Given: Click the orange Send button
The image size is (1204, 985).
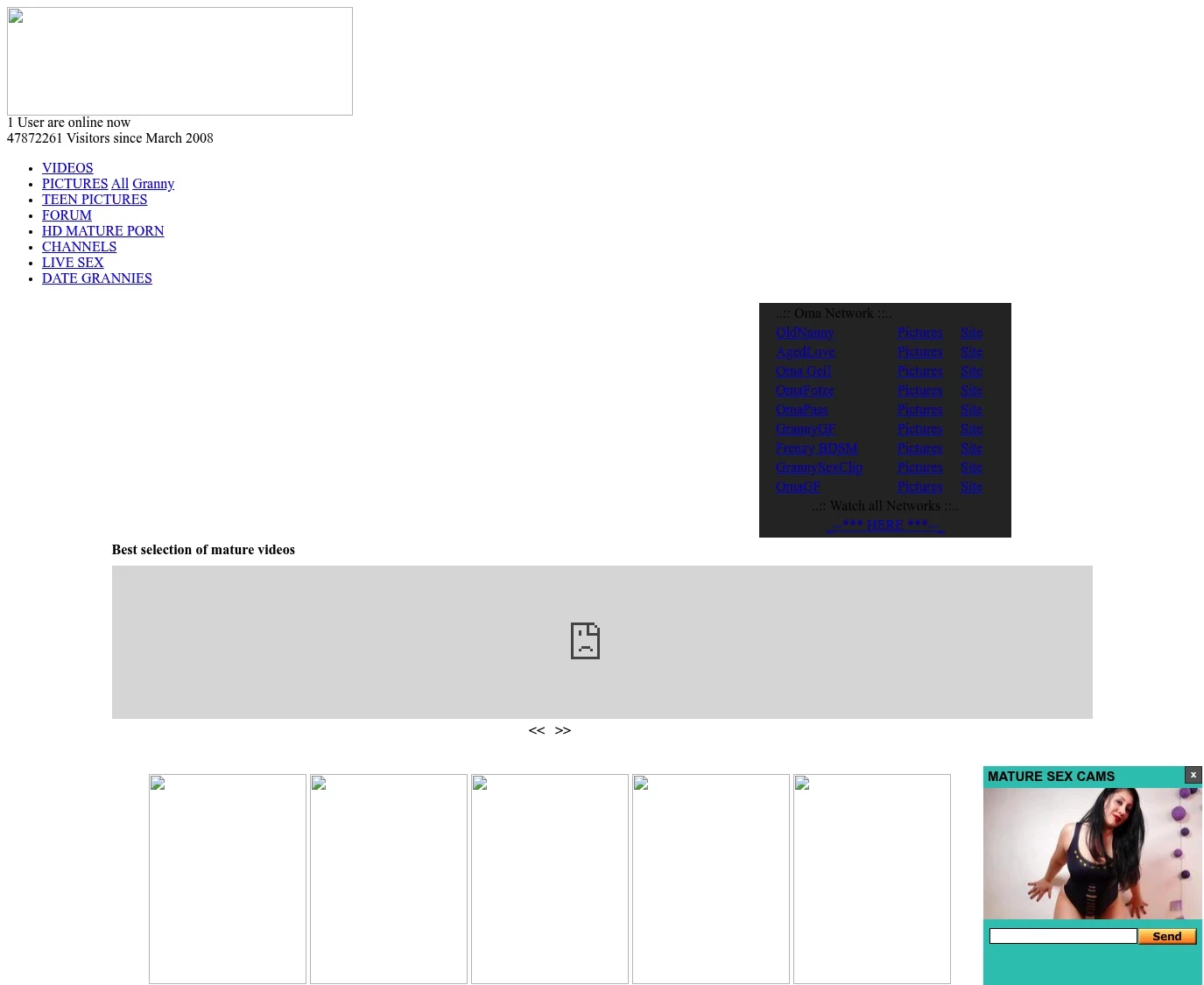Looking at the screenshot, I should (x=1167, y=936).
